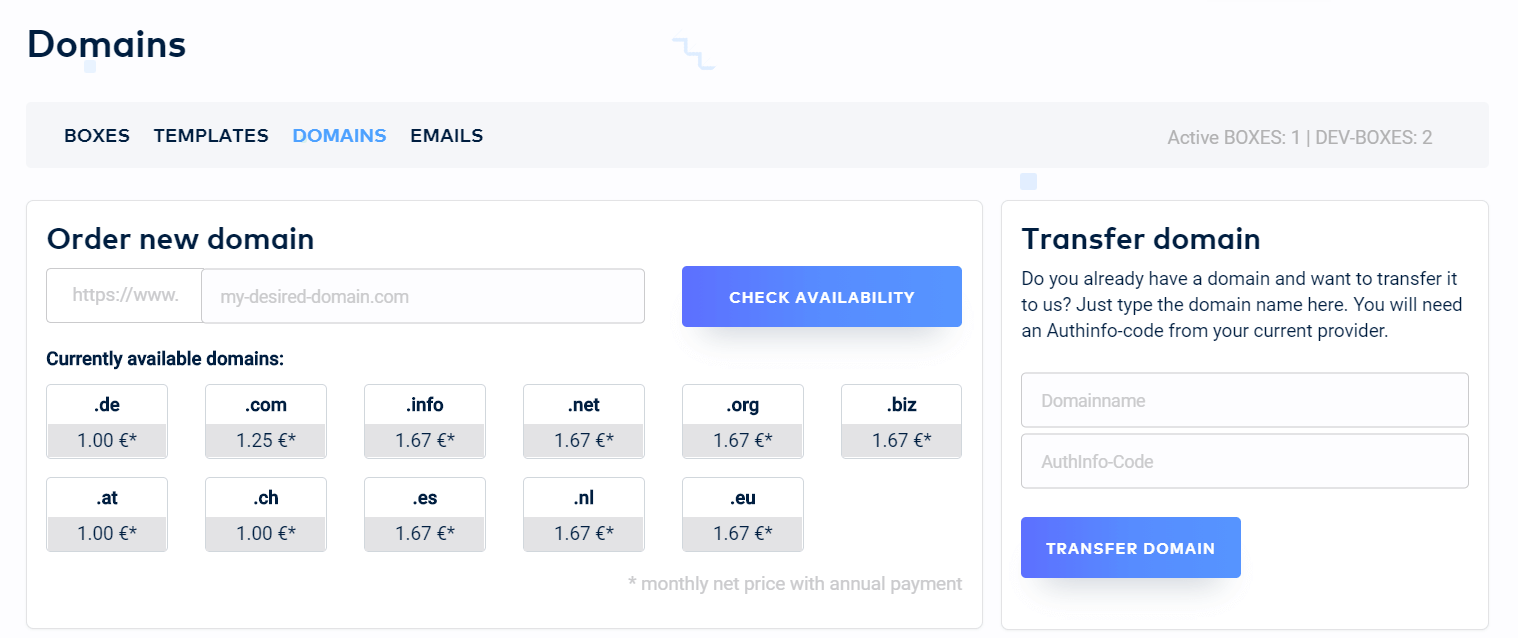Choose the .ch domain tile

266,514
